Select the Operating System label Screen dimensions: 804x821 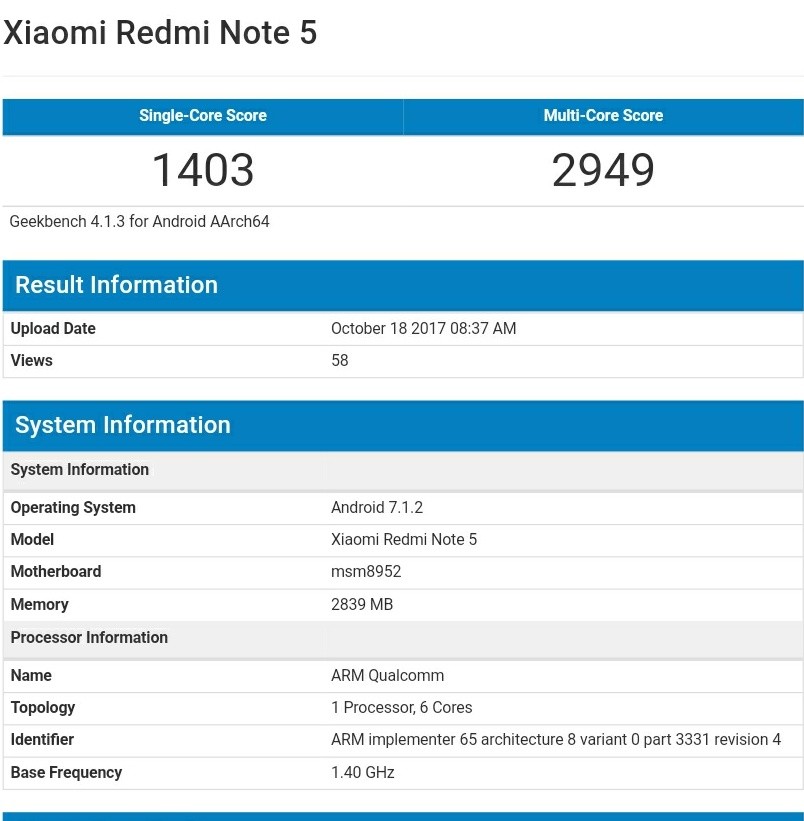point(73,508)
